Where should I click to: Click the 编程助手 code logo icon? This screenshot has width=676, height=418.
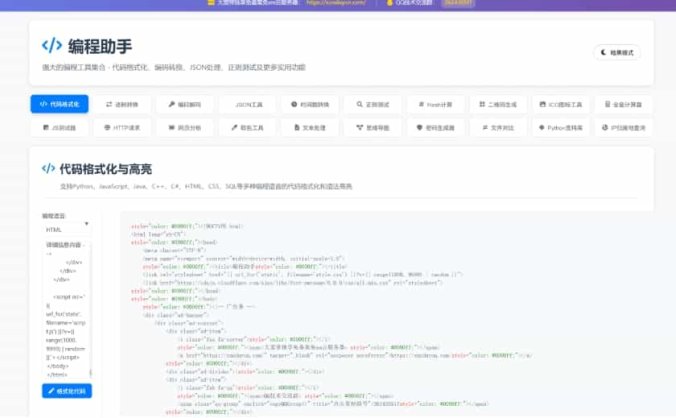click(52, 45)
